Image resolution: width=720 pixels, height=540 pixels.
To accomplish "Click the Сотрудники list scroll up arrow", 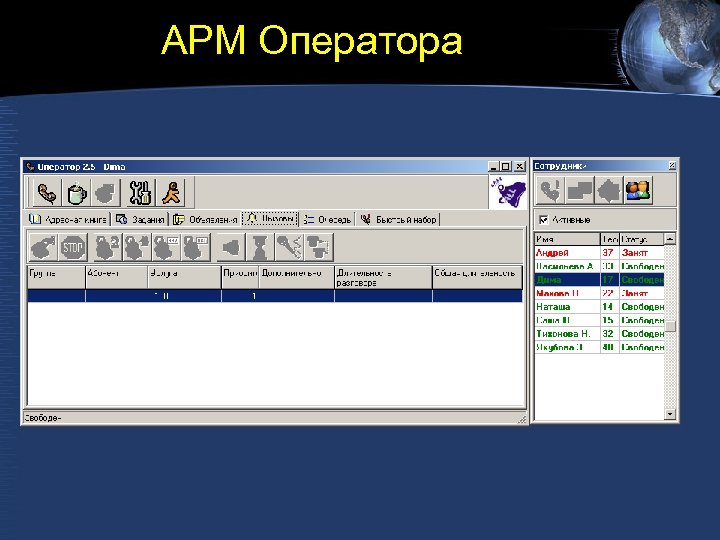I will (670, 239).
